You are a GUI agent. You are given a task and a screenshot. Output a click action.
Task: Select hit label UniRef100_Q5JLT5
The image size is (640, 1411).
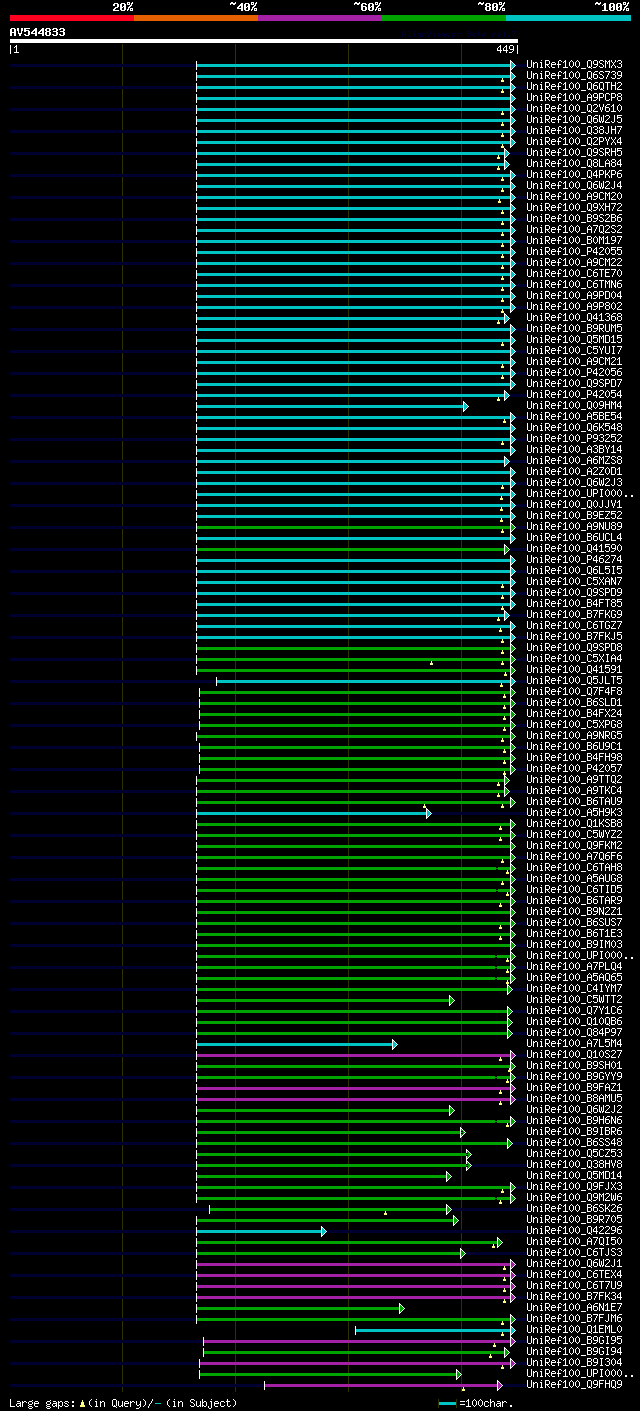point(573,680)
